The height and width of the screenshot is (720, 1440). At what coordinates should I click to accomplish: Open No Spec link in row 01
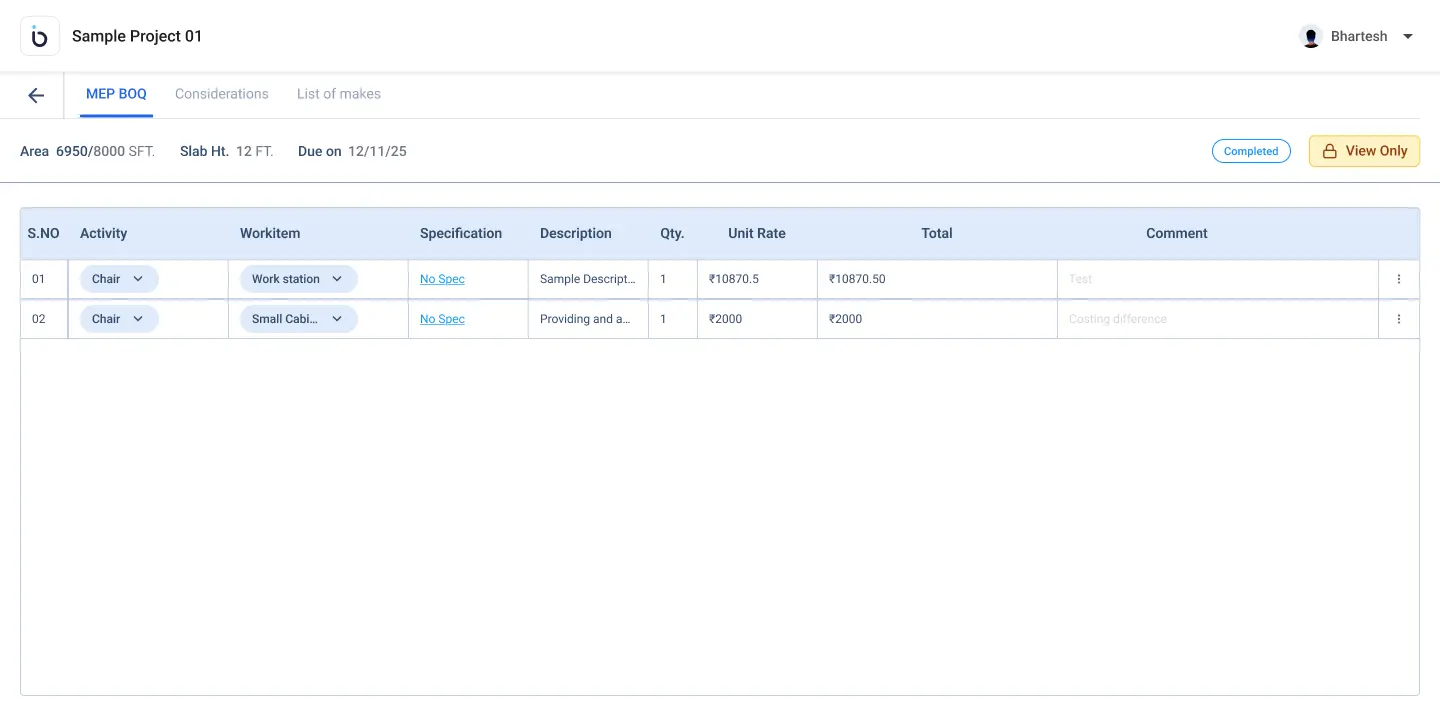coord(442,279)
